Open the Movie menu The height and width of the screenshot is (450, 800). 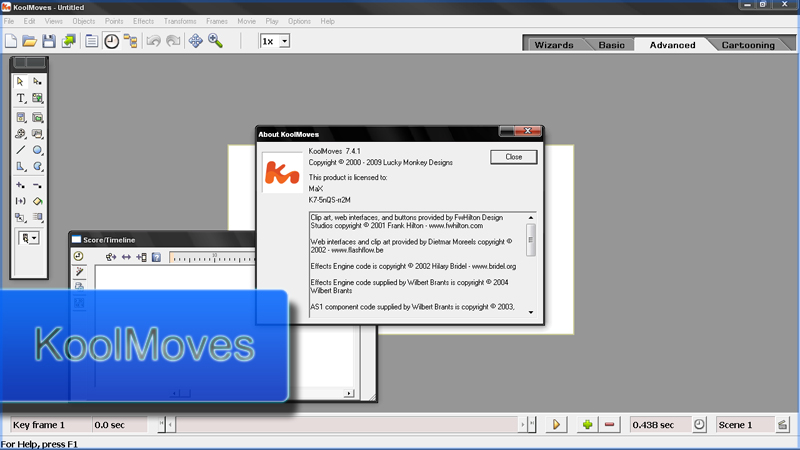pyautogui.click(x=246, y=21)
